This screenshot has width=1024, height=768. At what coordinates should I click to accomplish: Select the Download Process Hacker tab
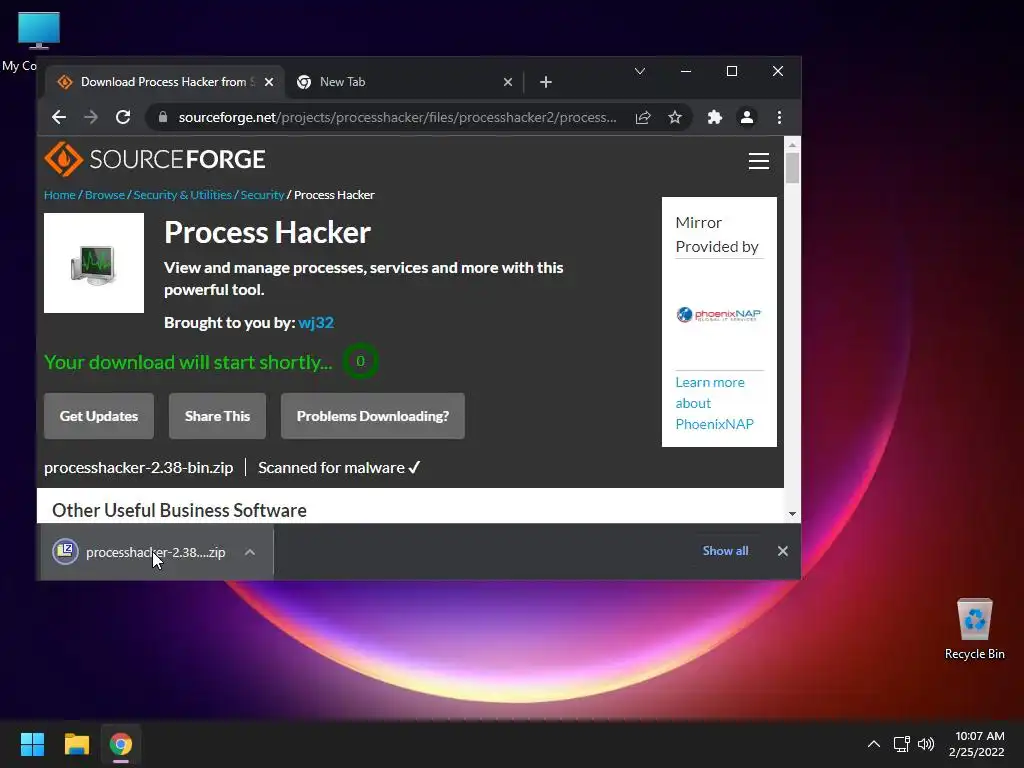[165, 82]
